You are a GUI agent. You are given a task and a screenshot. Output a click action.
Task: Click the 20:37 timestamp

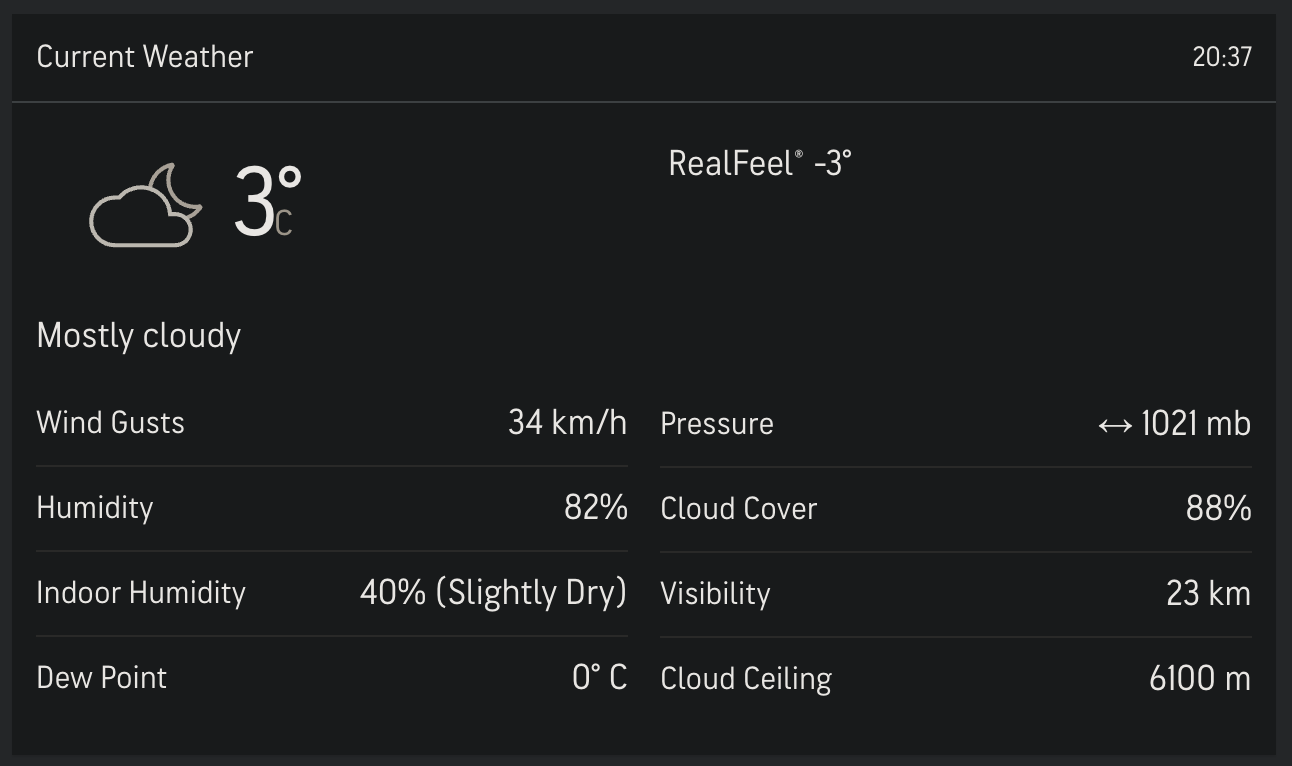[x=1222, y=57]
